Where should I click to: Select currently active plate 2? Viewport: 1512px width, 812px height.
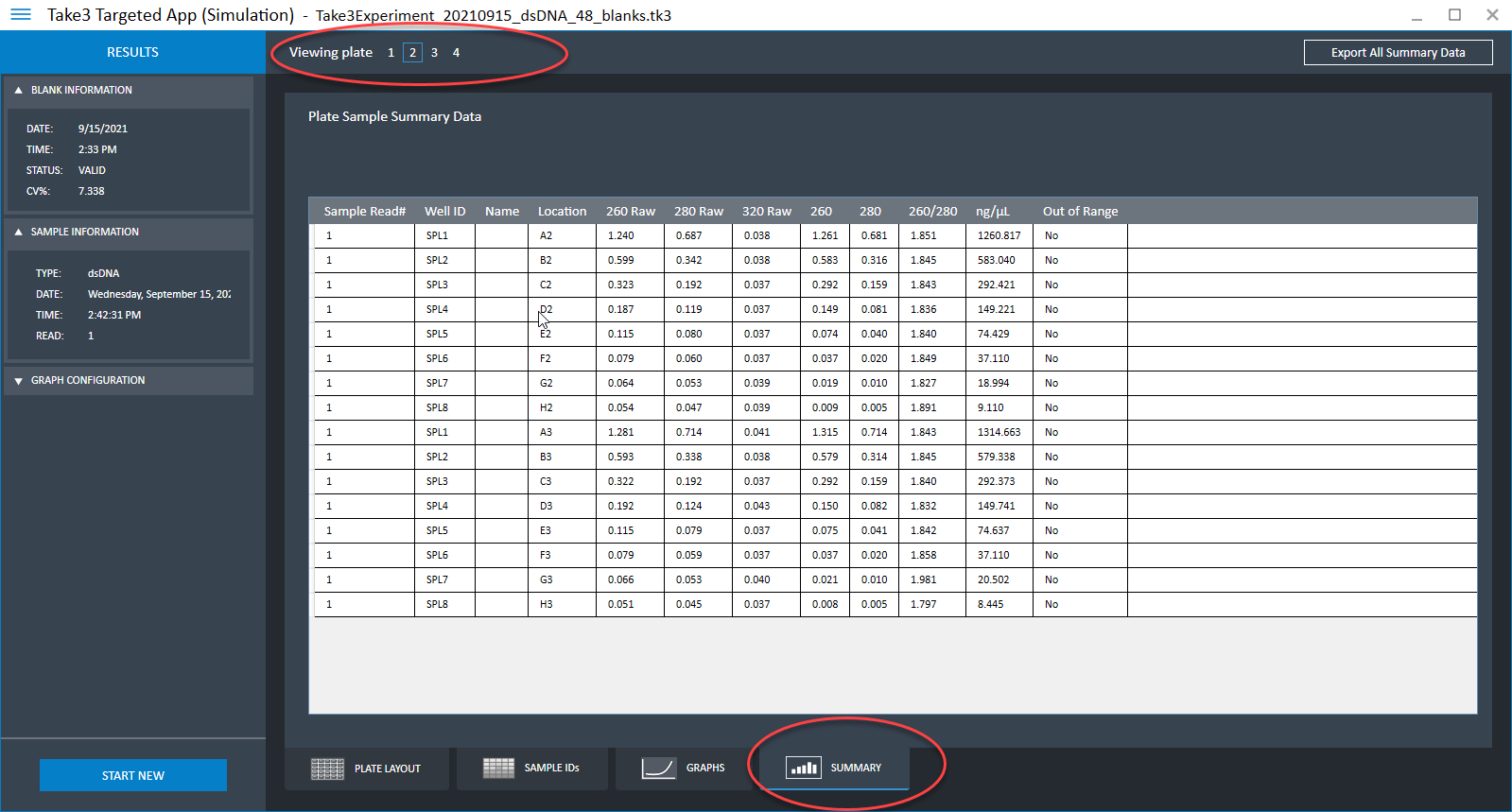tap(412, 53)
